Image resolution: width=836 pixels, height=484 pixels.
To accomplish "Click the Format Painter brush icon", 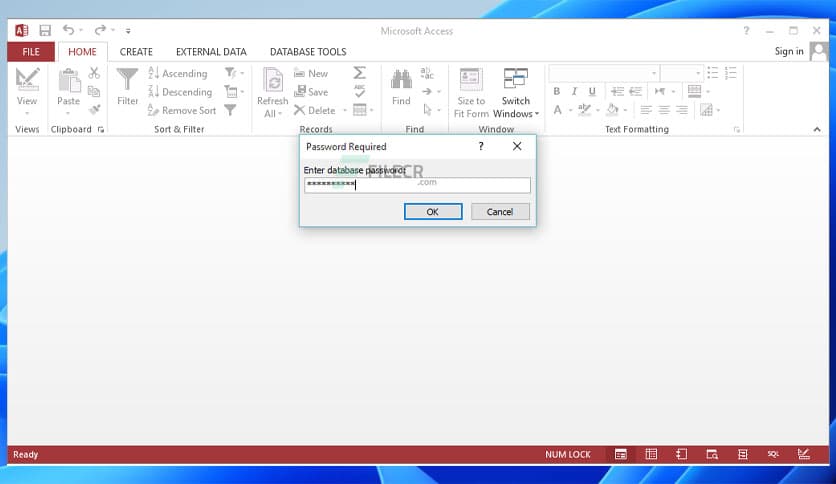I will point(94,110).
